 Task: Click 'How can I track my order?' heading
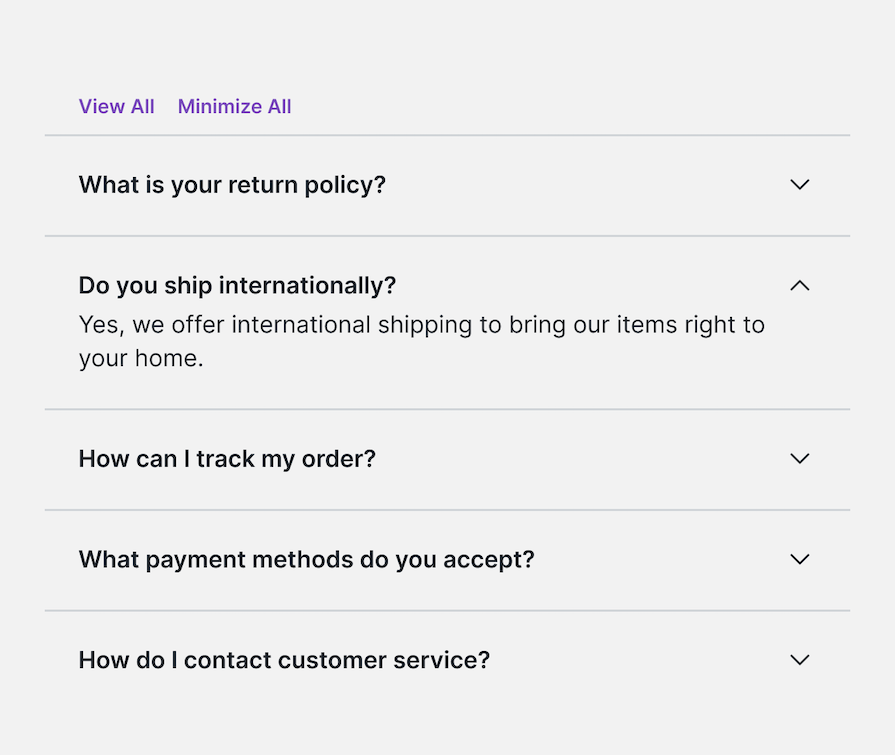coord(227,459)
